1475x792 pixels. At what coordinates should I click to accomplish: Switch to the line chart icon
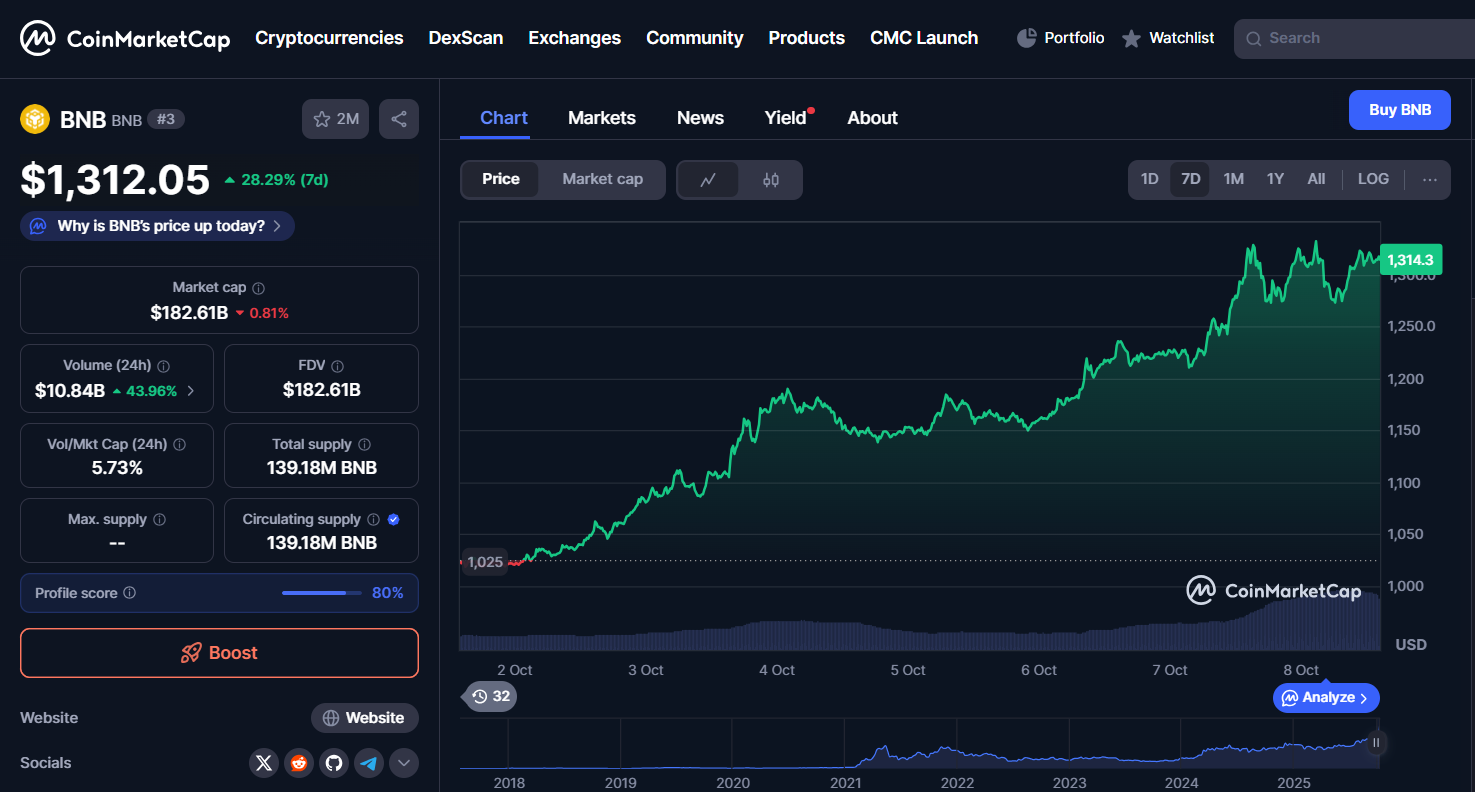tap(708, 180)
